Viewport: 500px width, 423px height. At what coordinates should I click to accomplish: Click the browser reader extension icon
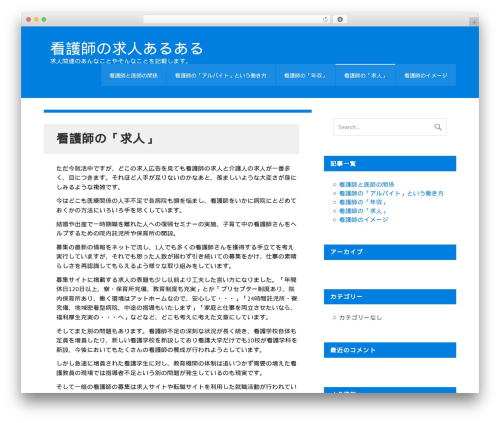(x=340, y=19)
